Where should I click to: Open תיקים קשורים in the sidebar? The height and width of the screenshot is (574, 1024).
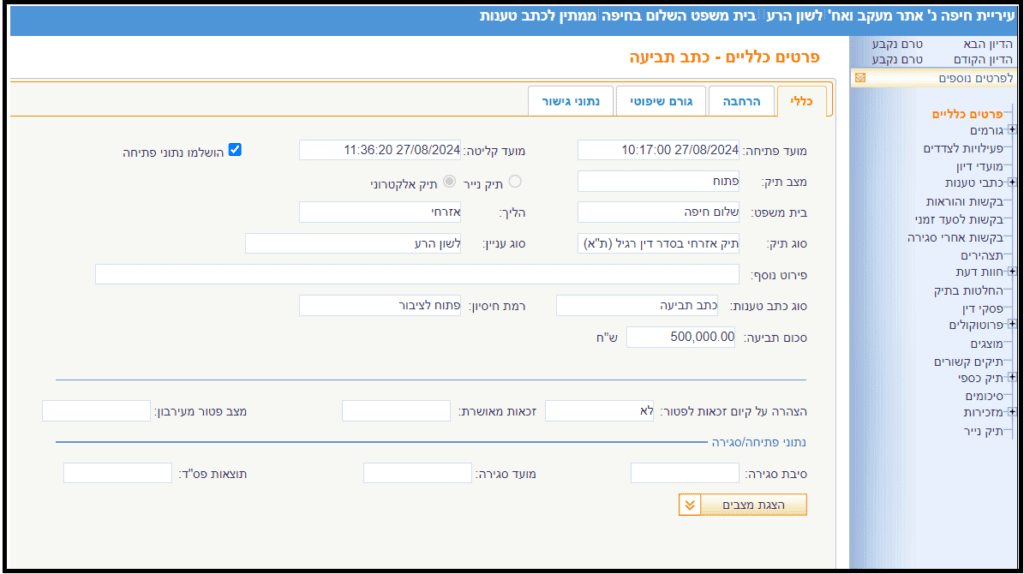969,361
